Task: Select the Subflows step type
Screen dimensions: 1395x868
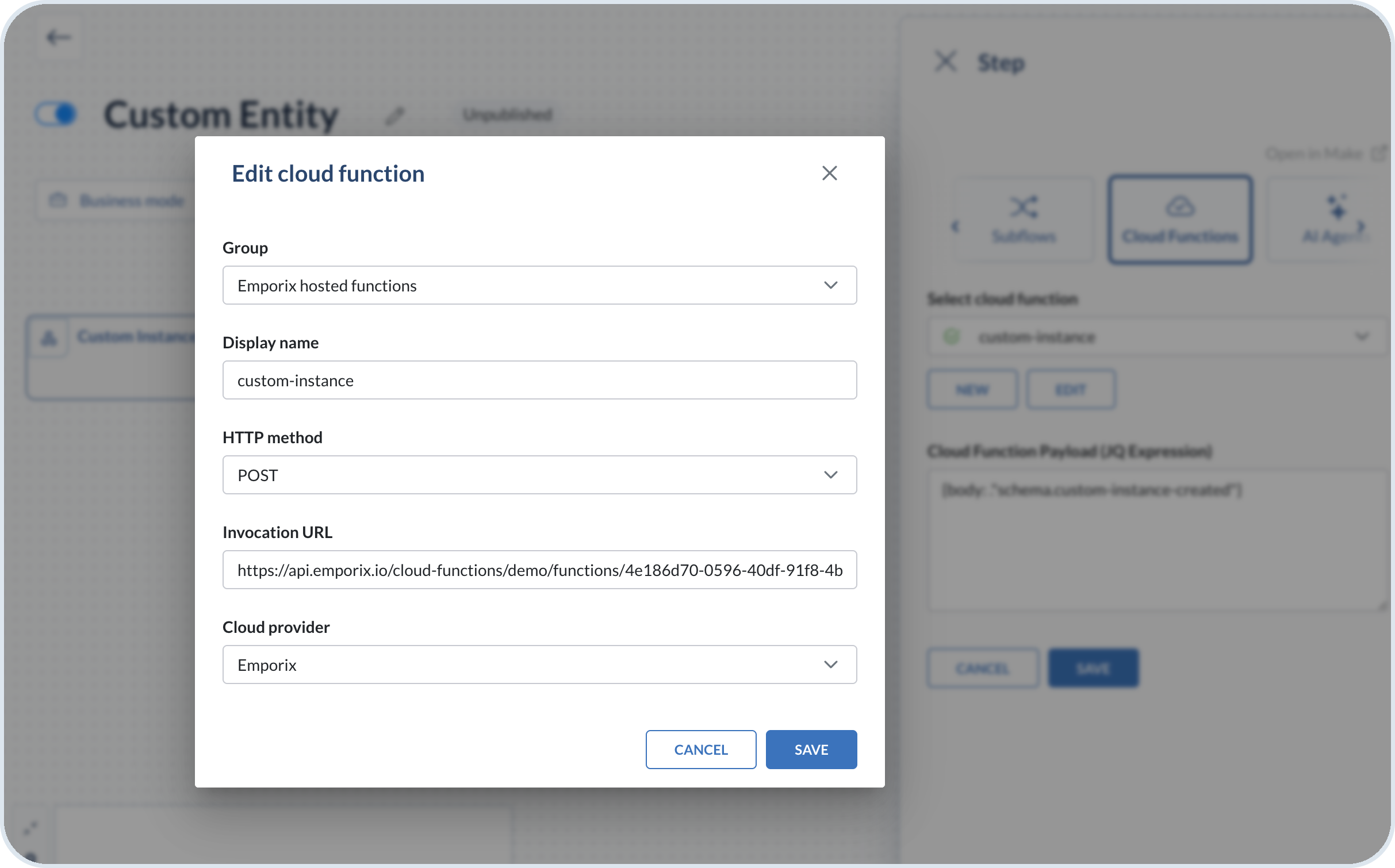Action: pyautogui.click(x=1024, y=220)
